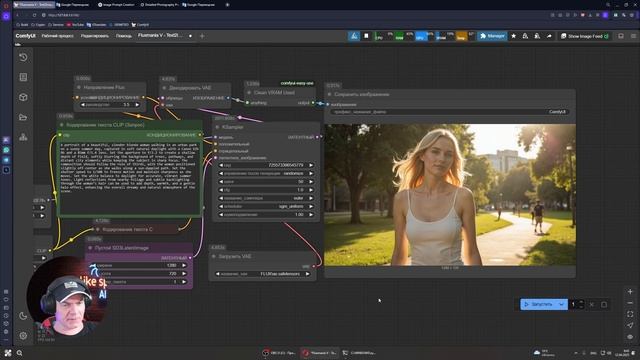
Task: Collapse the KSampler node header dot
Action: 217,127
